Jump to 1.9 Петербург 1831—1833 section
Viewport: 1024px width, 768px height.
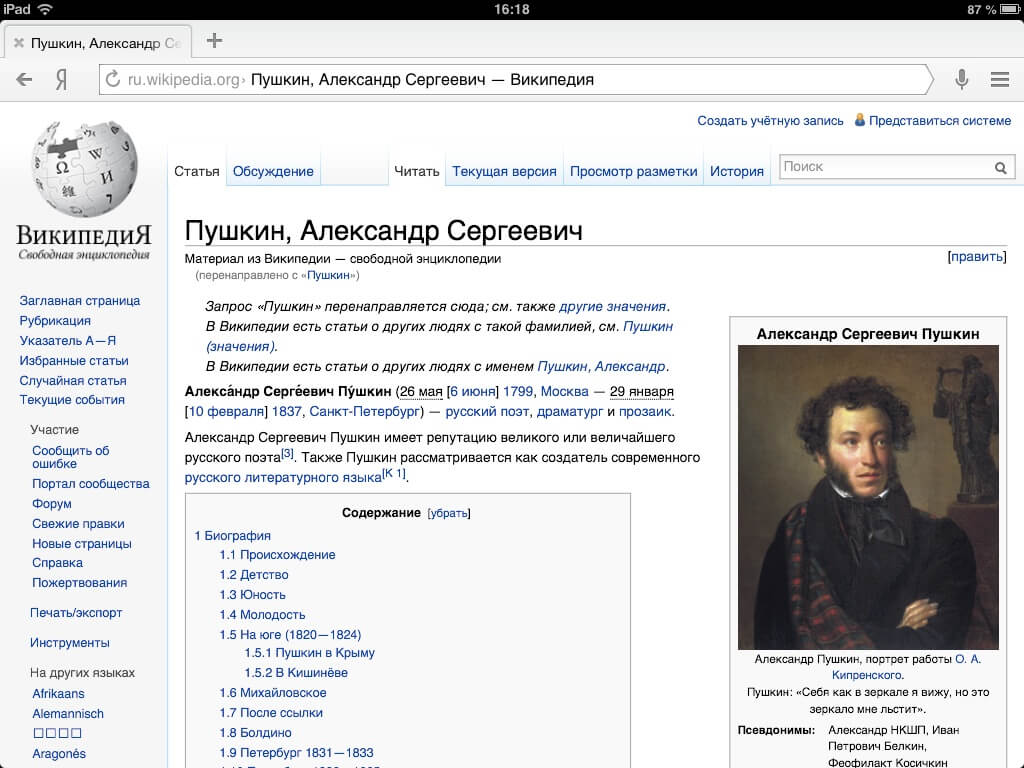click(296, 752)
